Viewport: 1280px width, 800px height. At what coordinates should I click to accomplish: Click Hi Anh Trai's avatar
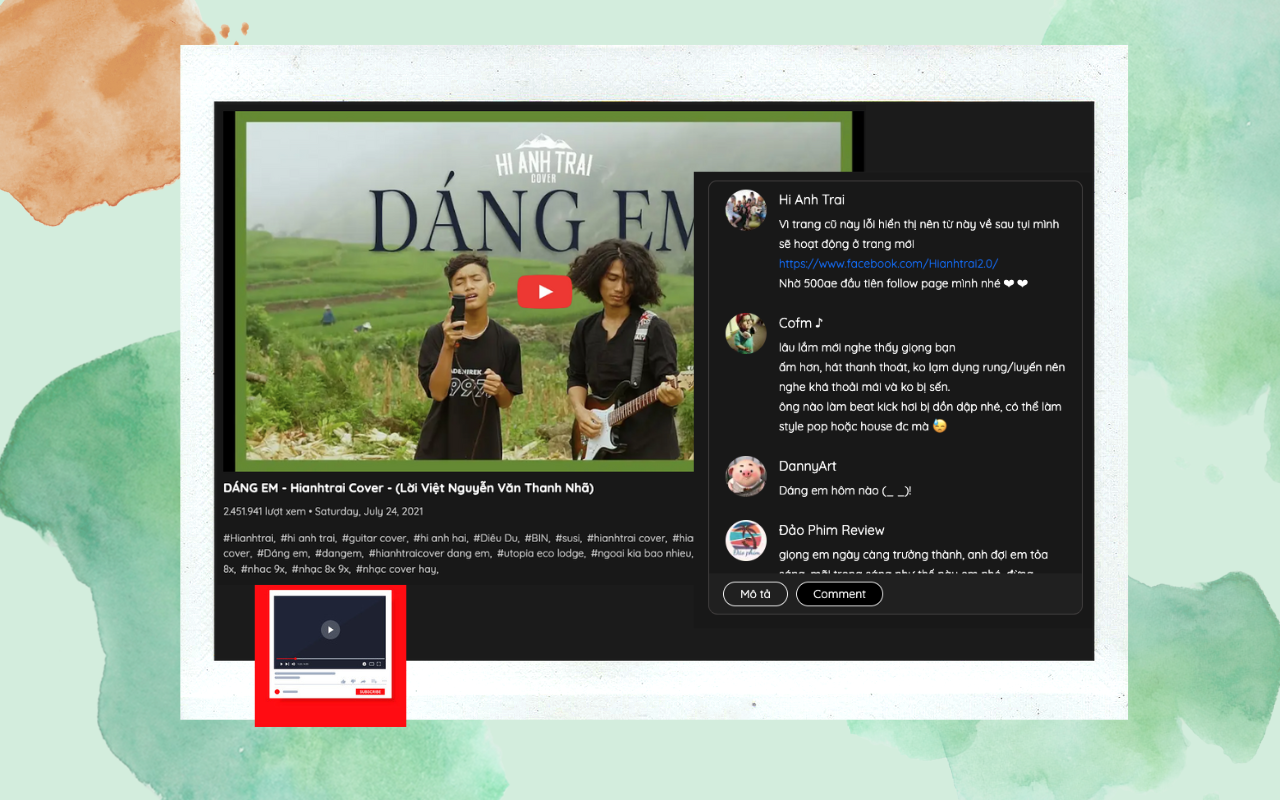point(745,209)
